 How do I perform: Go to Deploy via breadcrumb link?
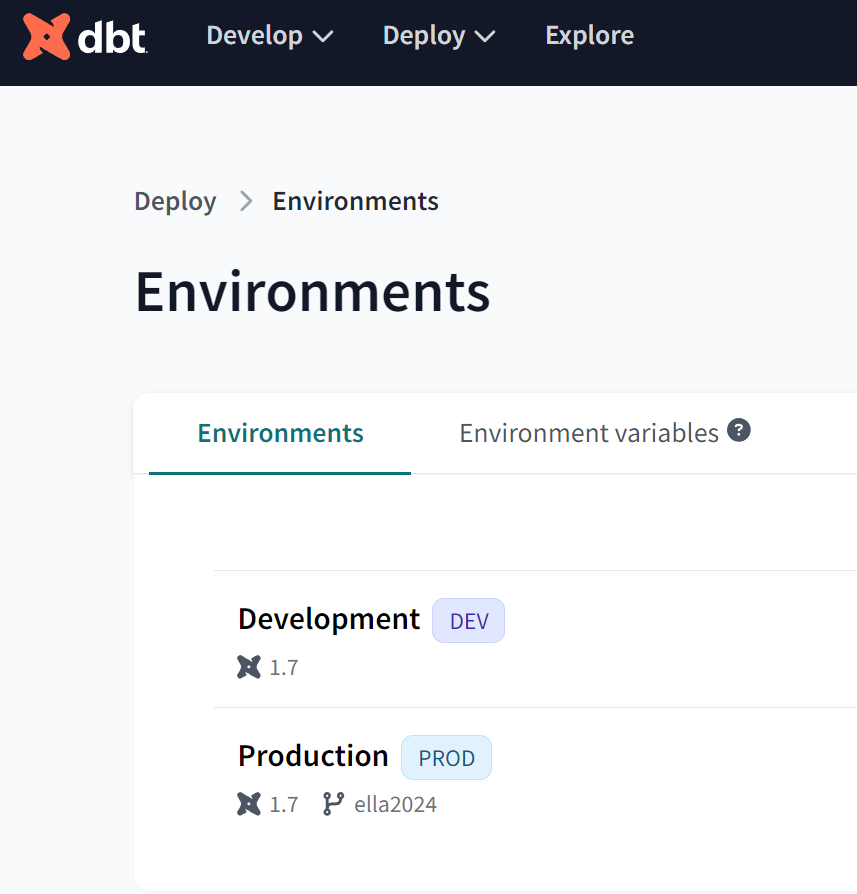pos(176,202)
